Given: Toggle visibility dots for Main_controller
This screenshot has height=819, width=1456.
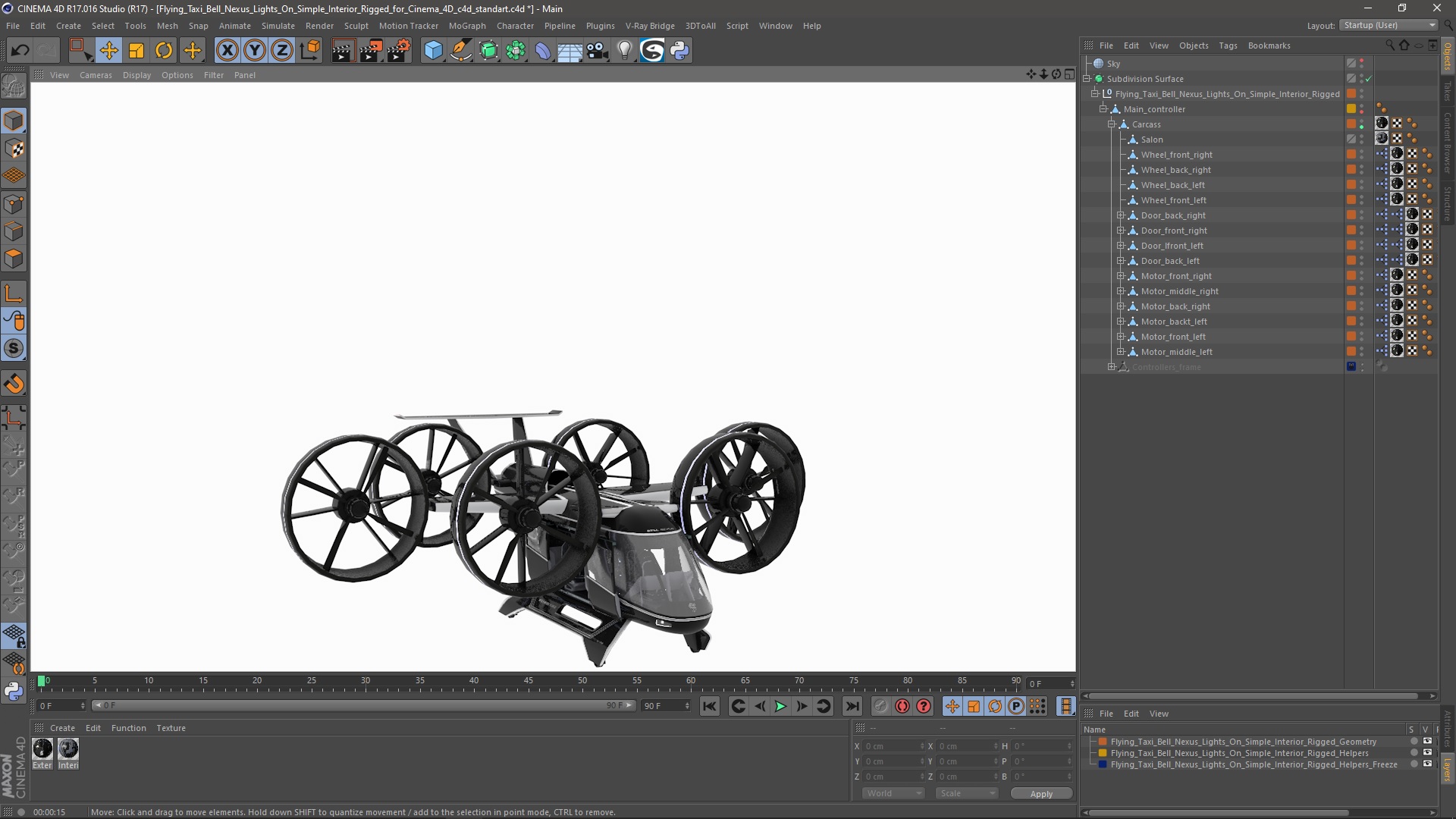Looking at the screenshot, I should click(x=1362, y=109).
